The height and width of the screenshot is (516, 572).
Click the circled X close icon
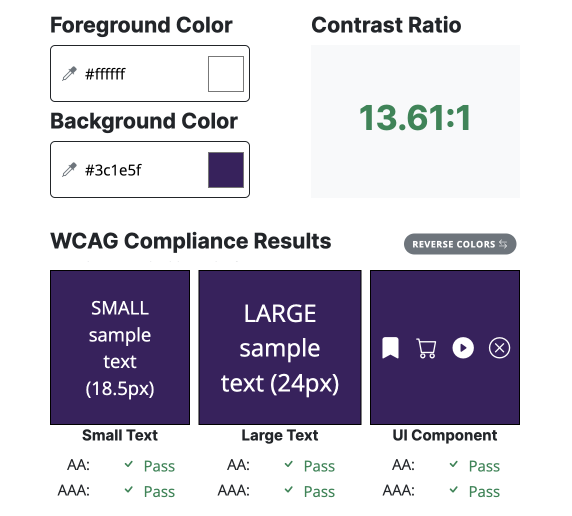(x=499, y=348)
